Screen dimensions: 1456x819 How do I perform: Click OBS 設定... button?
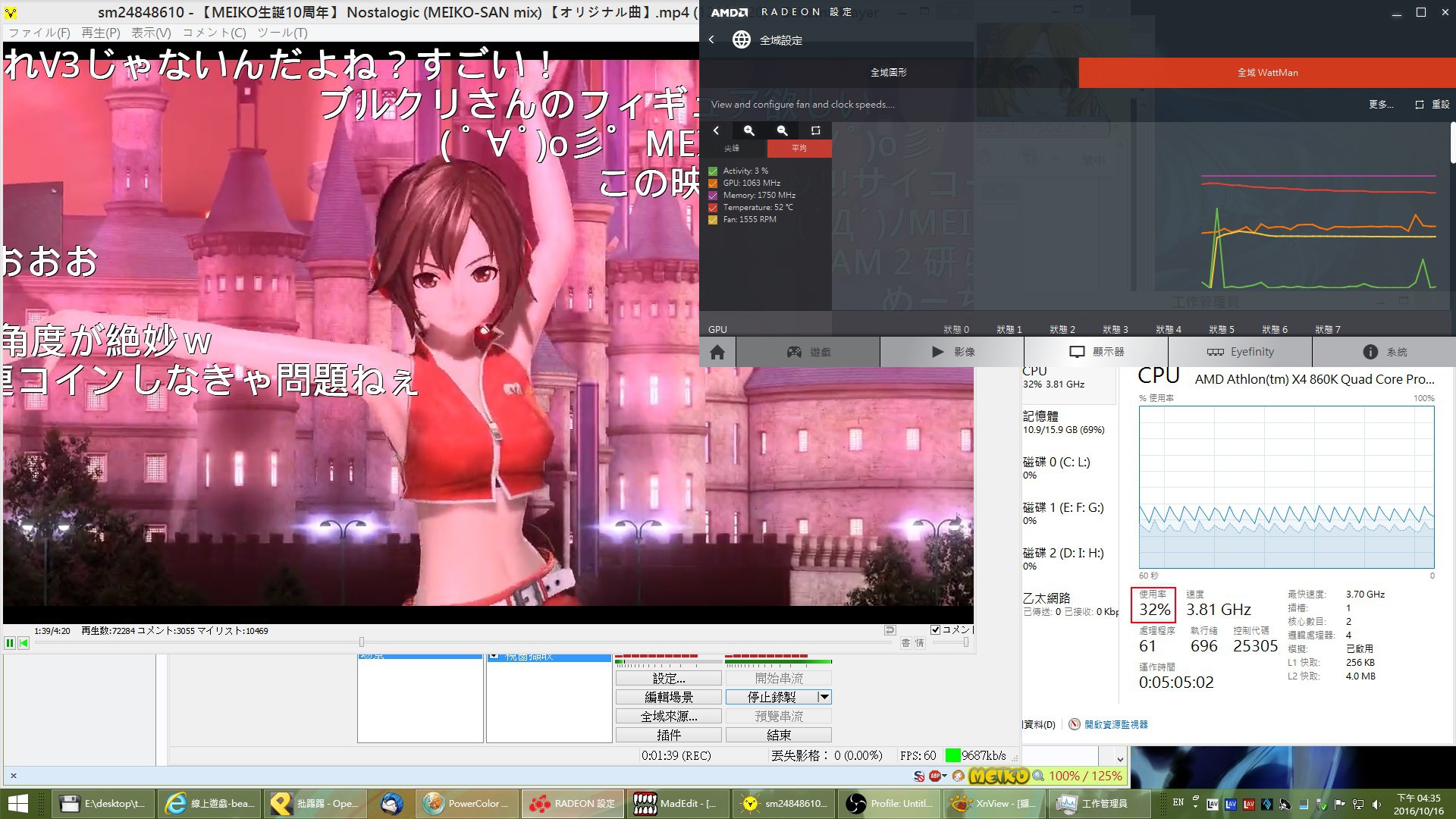tap(668, 678)
